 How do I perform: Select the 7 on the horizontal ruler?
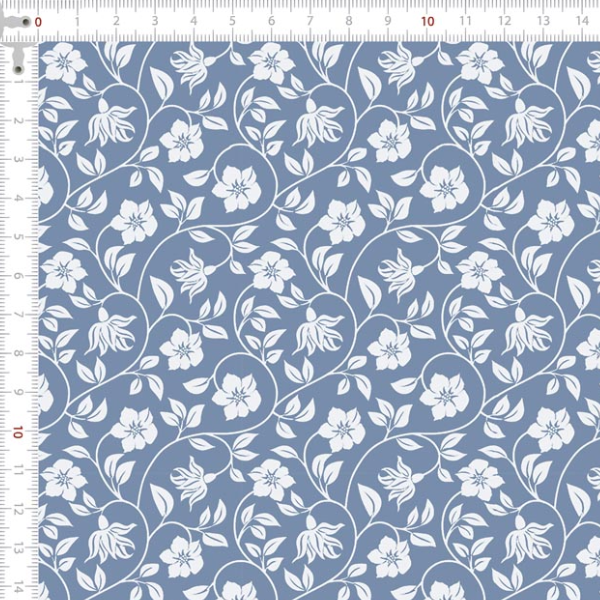[310, 21]
